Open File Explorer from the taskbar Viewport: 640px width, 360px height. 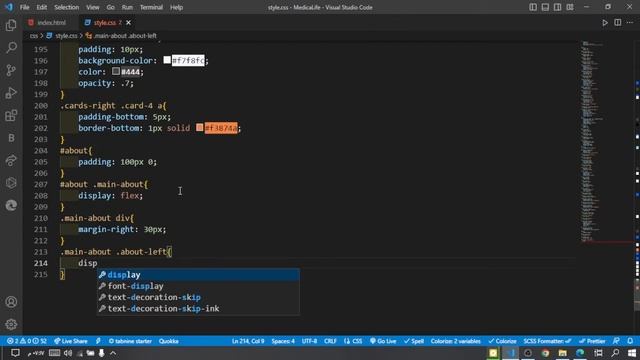click(562, 353)
